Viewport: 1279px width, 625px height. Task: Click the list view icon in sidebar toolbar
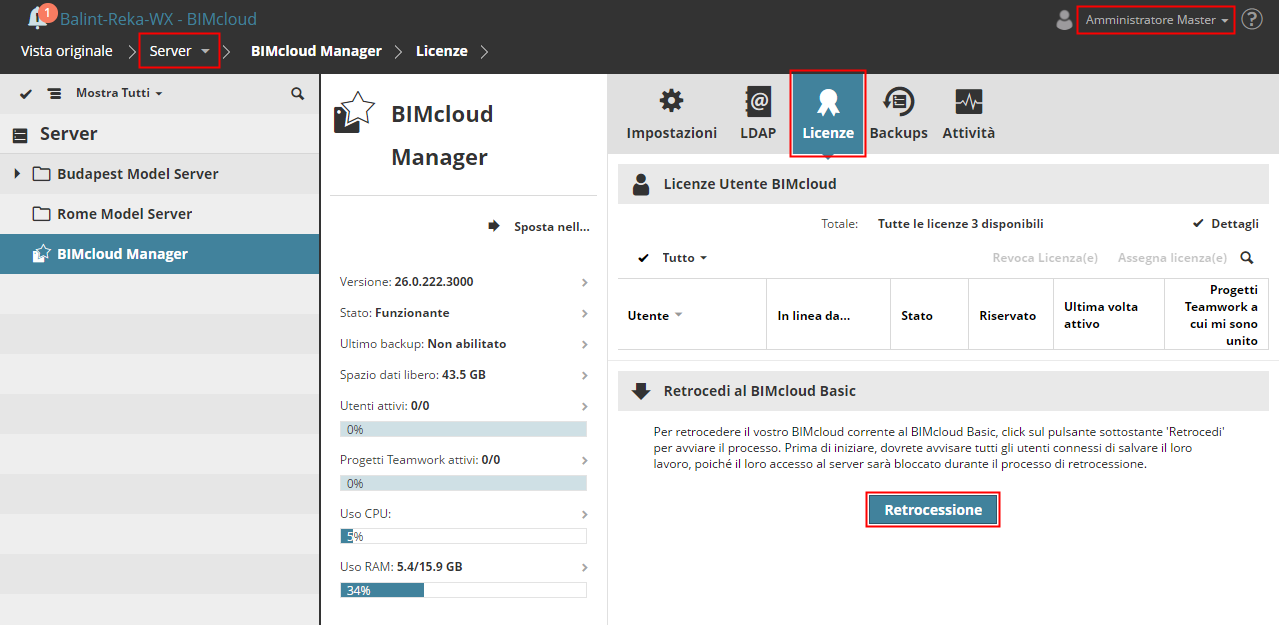tap(54, 93)
